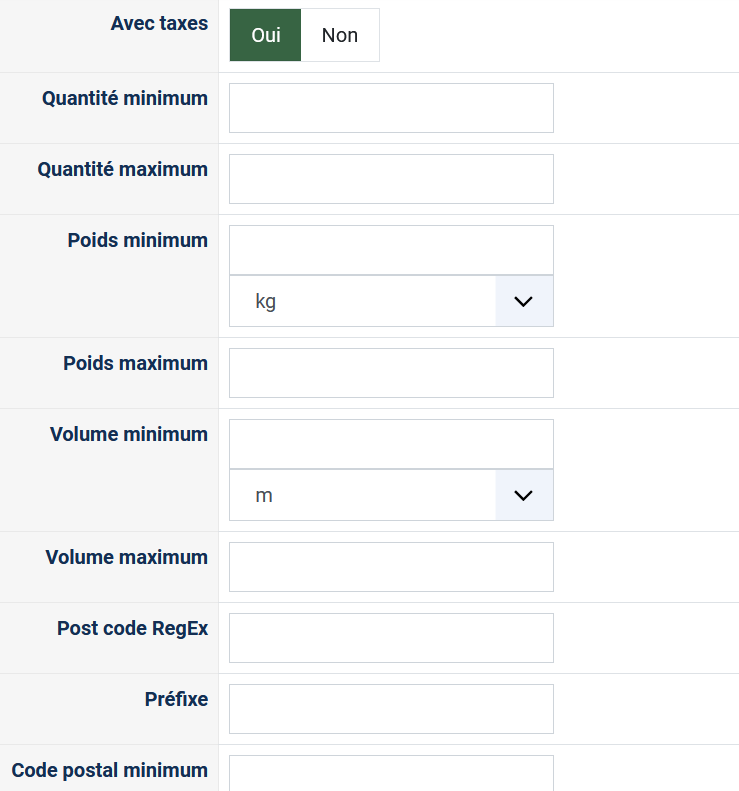This screenshot has width=739, height=791.
Task: Focus the Quantité maximum text box
Action: coord(391,179)
